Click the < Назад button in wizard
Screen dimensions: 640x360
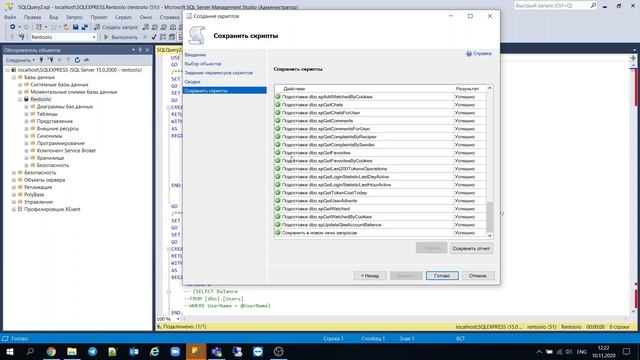[369, 276]
